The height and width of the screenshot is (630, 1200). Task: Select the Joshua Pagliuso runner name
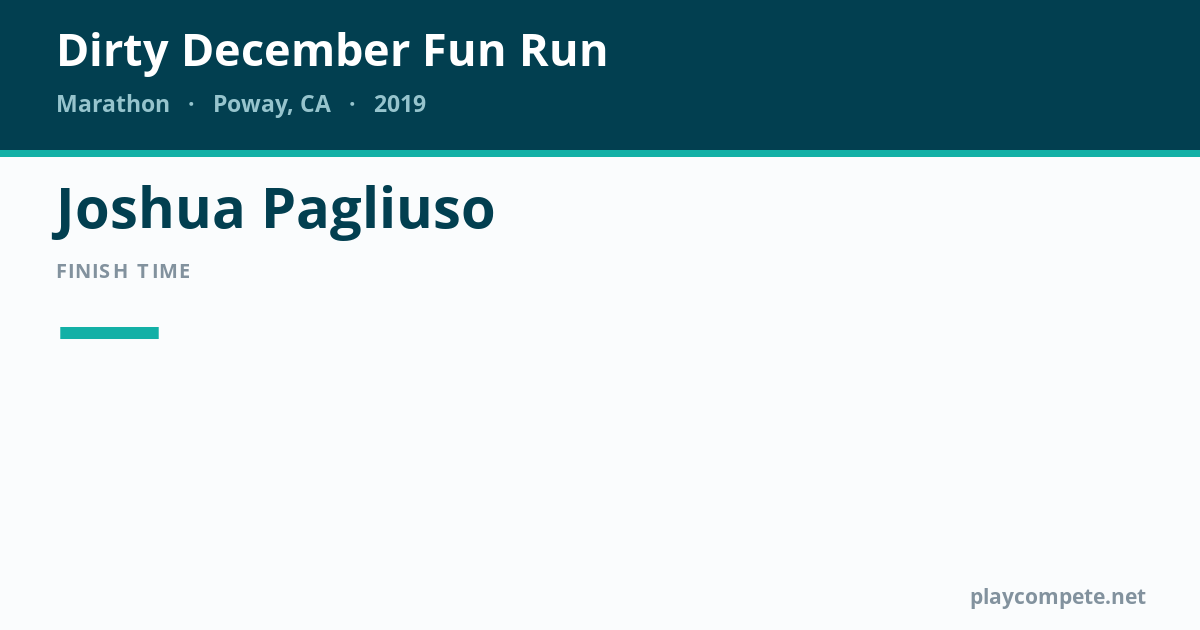pyautogui.click(x=275, y=209)
